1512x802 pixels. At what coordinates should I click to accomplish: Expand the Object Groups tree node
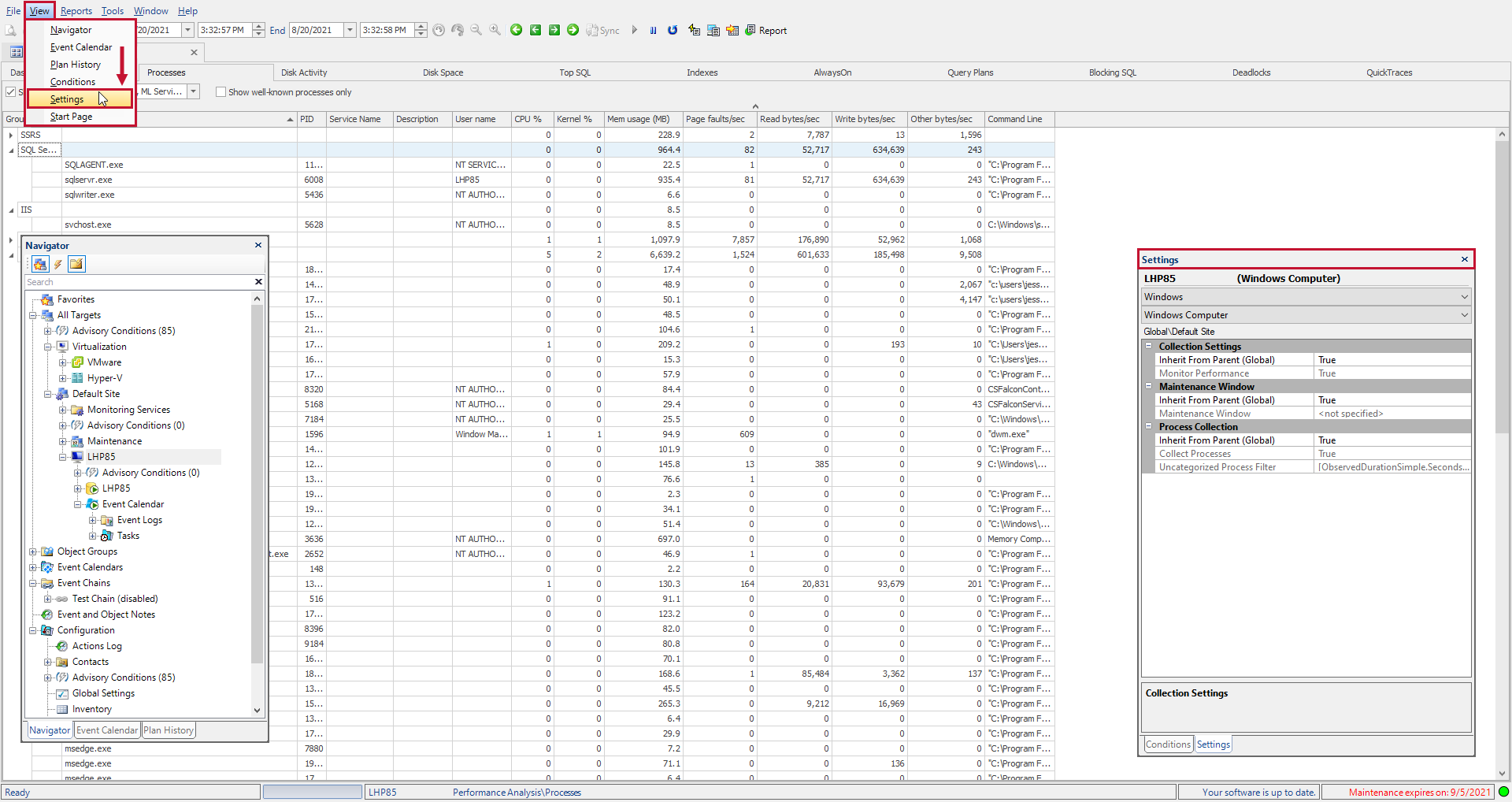[x=33, y=551]
